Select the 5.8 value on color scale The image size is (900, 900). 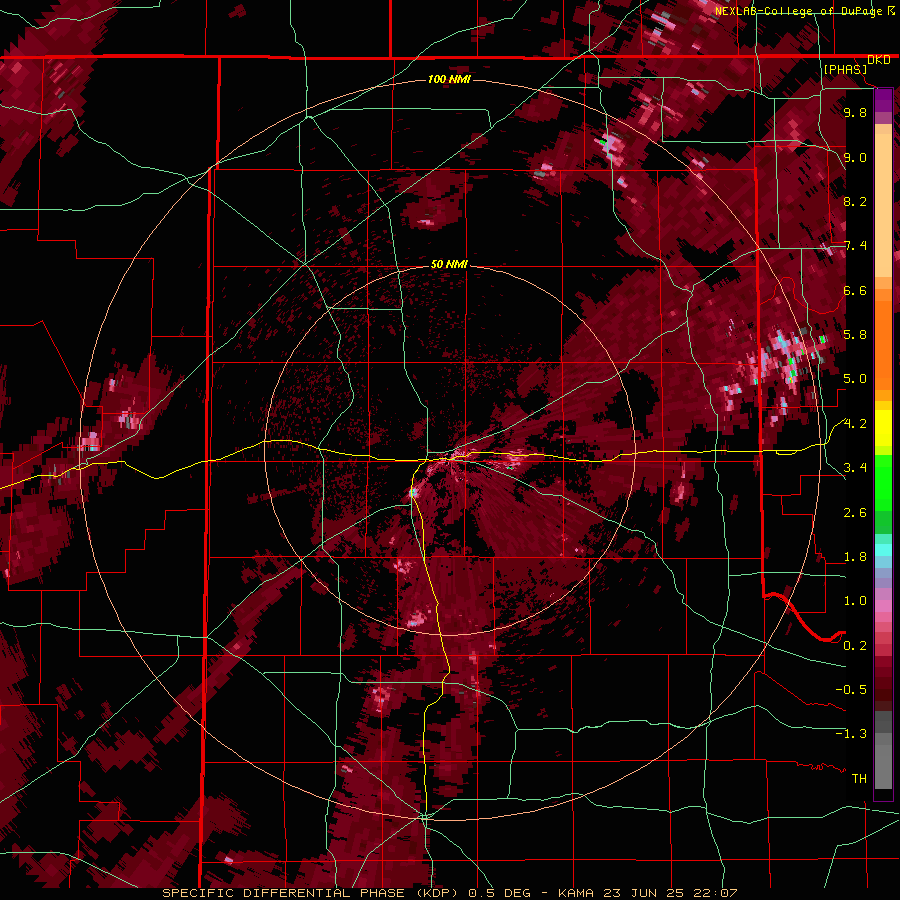point(855,335)
